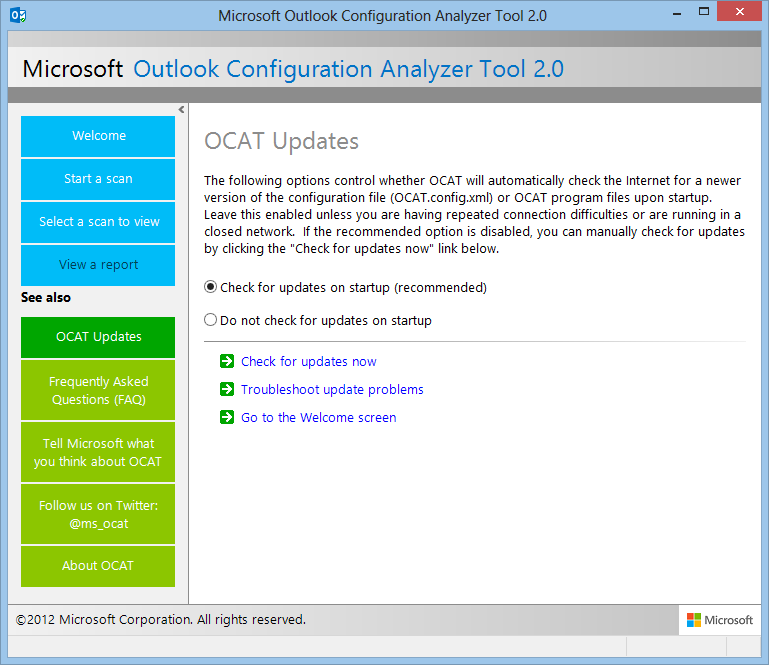This screenshot has height=665, width=769.
Task: Minimize the OCAT window
Action: pyautogui.click(x=677, y=12)
